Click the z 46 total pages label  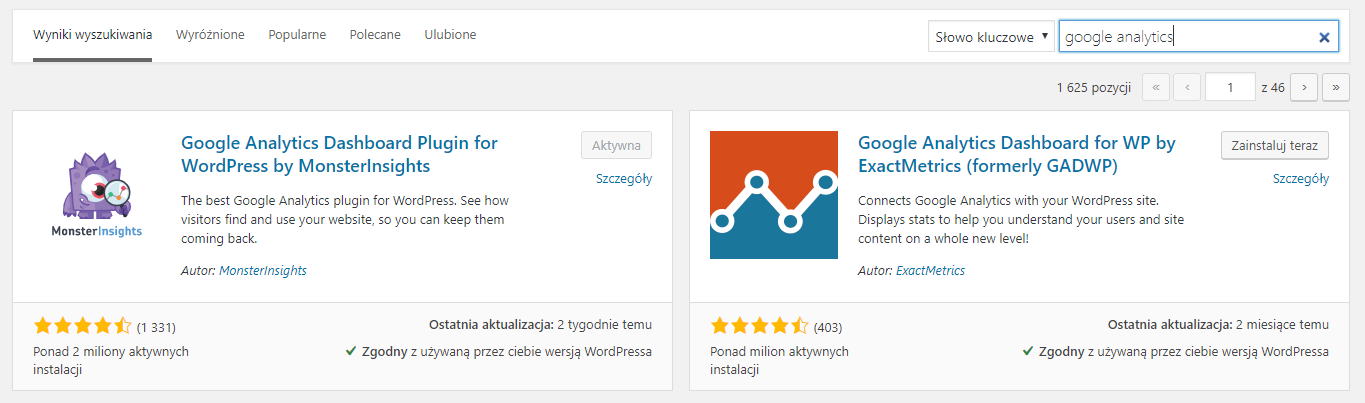click(1273, 88)
